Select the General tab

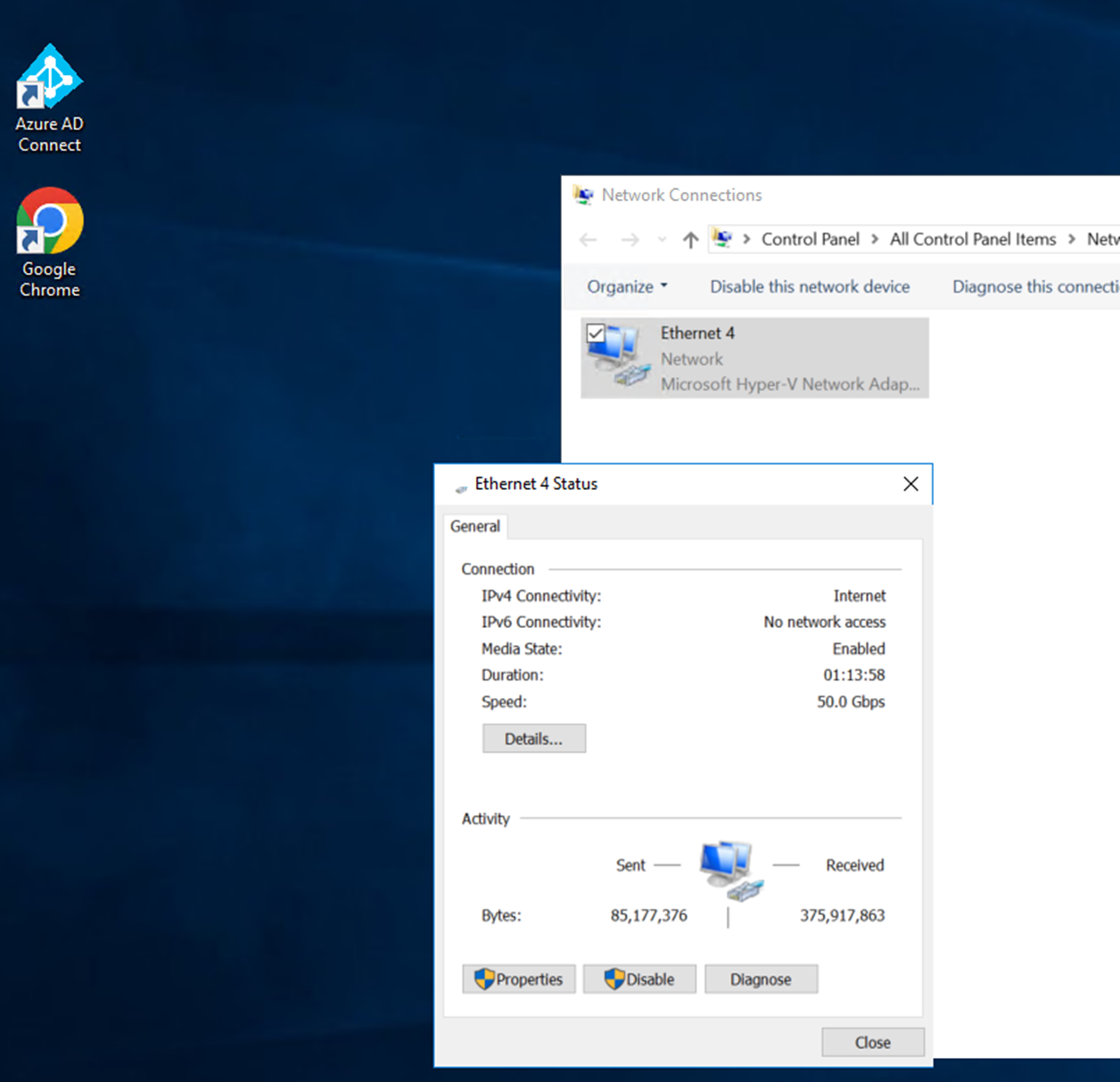click(x=474, y=526)
